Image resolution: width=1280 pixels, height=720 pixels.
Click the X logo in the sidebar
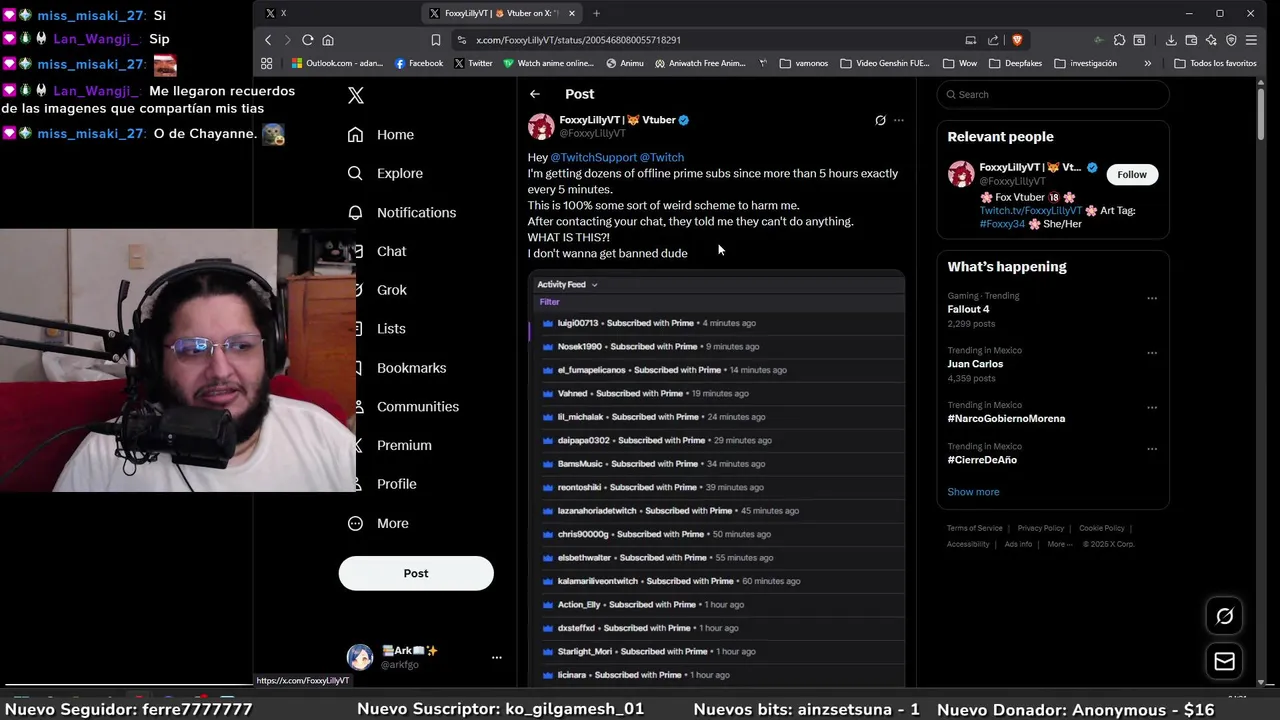point(356,96)
